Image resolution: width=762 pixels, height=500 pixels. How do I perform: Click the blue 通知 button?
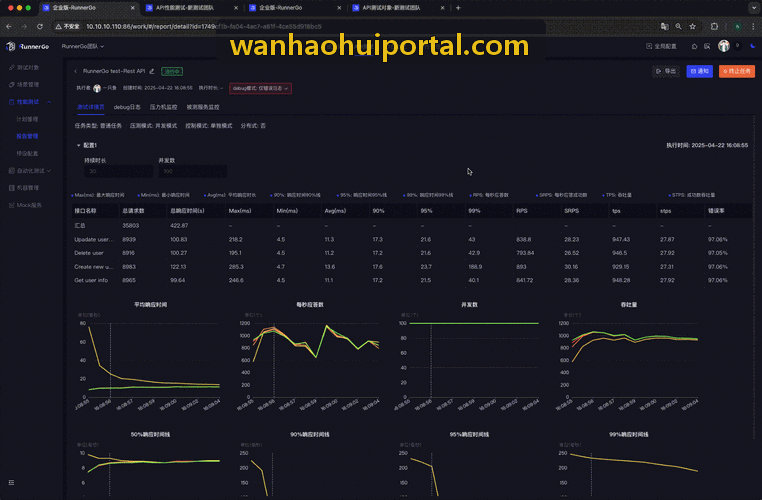point(699,71)
